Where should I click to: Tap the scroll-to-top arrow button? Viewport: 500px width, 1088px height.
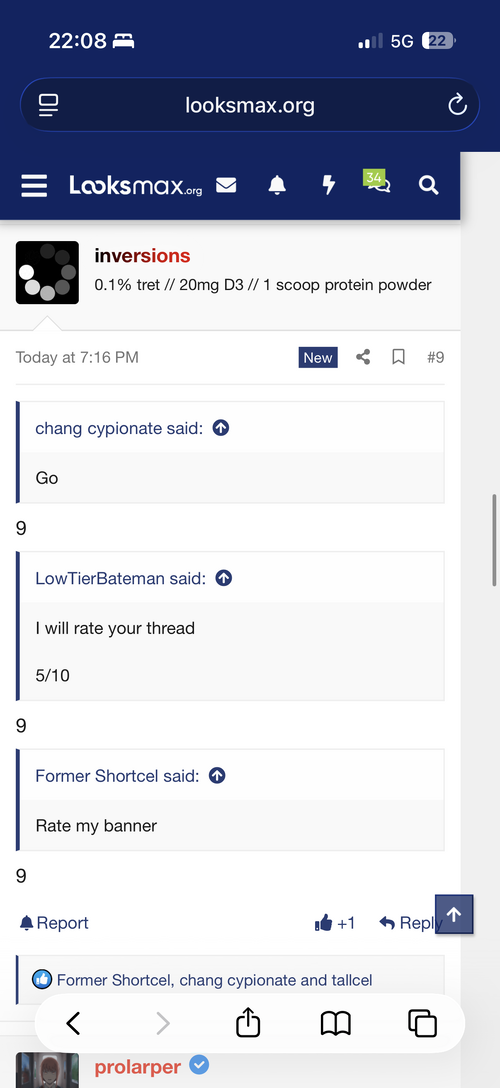click(454, 915)
